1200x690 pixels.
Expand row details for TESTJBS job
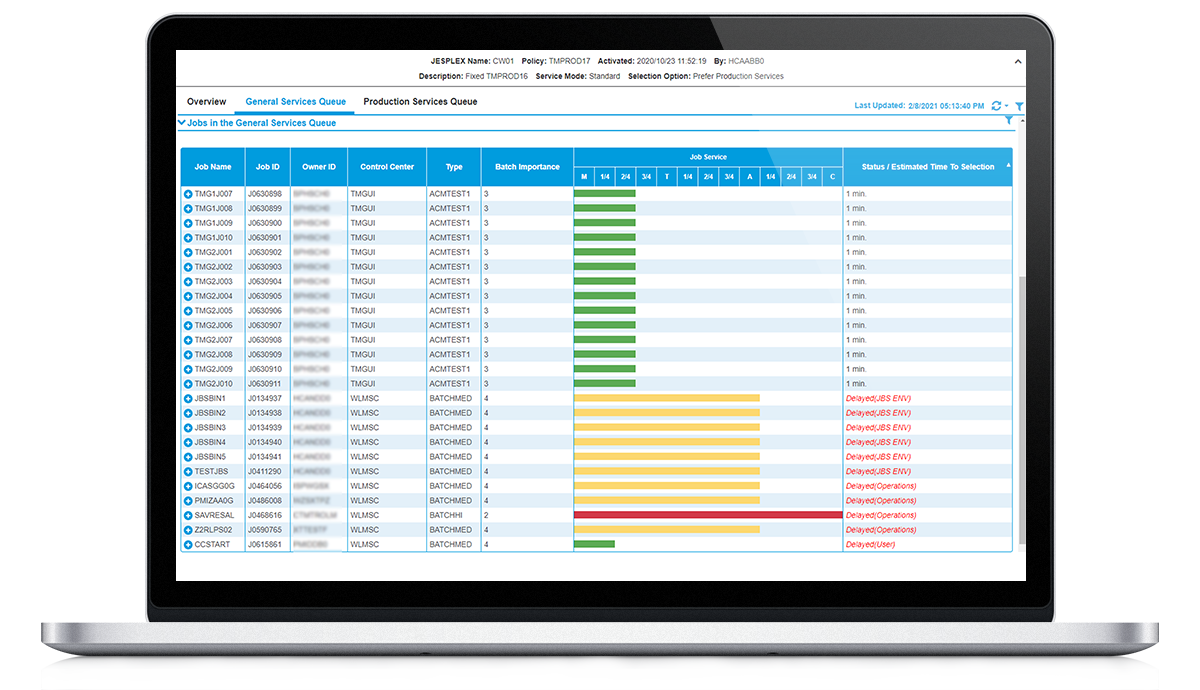click(x=188, y=472)
